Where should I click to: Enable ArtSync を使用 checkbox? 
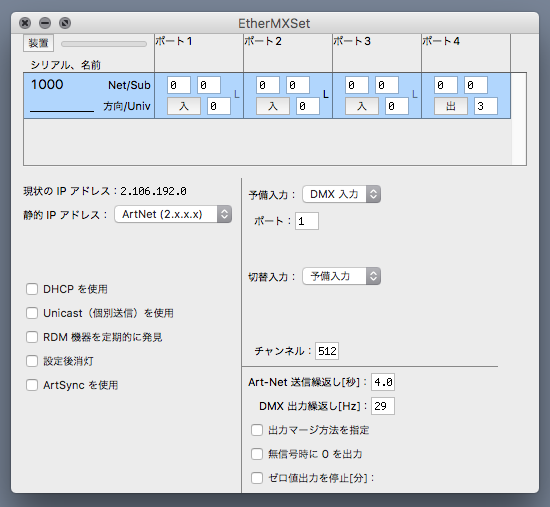tap(32, 385)
